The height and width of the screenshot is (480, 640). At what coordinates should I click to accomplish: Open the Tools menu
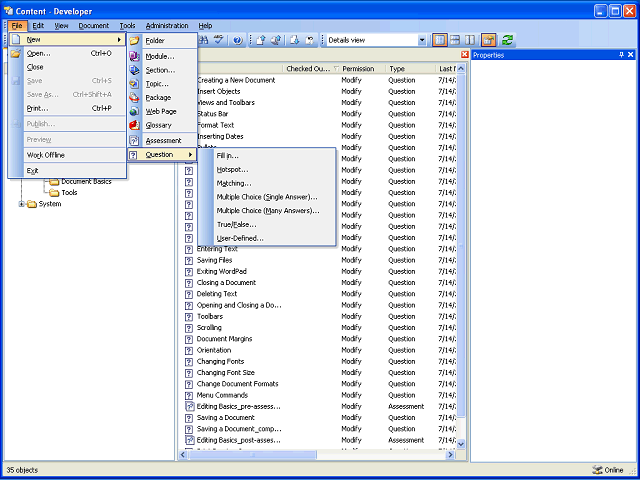(x=127, y=26)
